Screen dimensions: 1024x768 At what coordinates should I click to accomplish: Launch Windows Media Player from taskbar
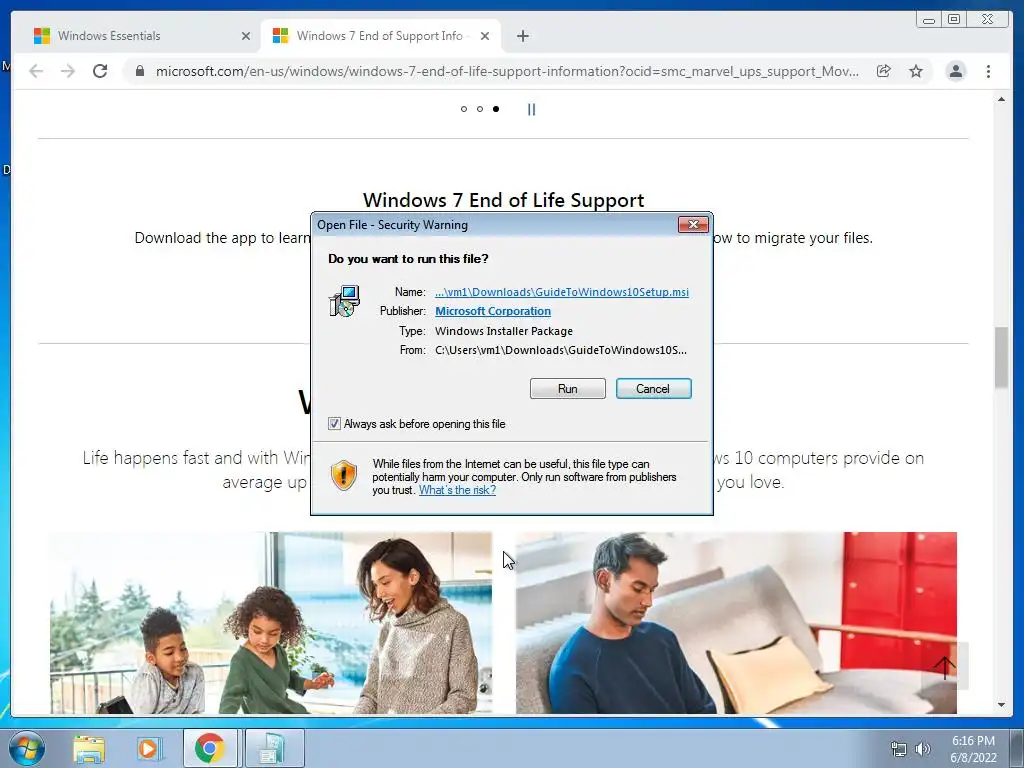coord(148,748)
